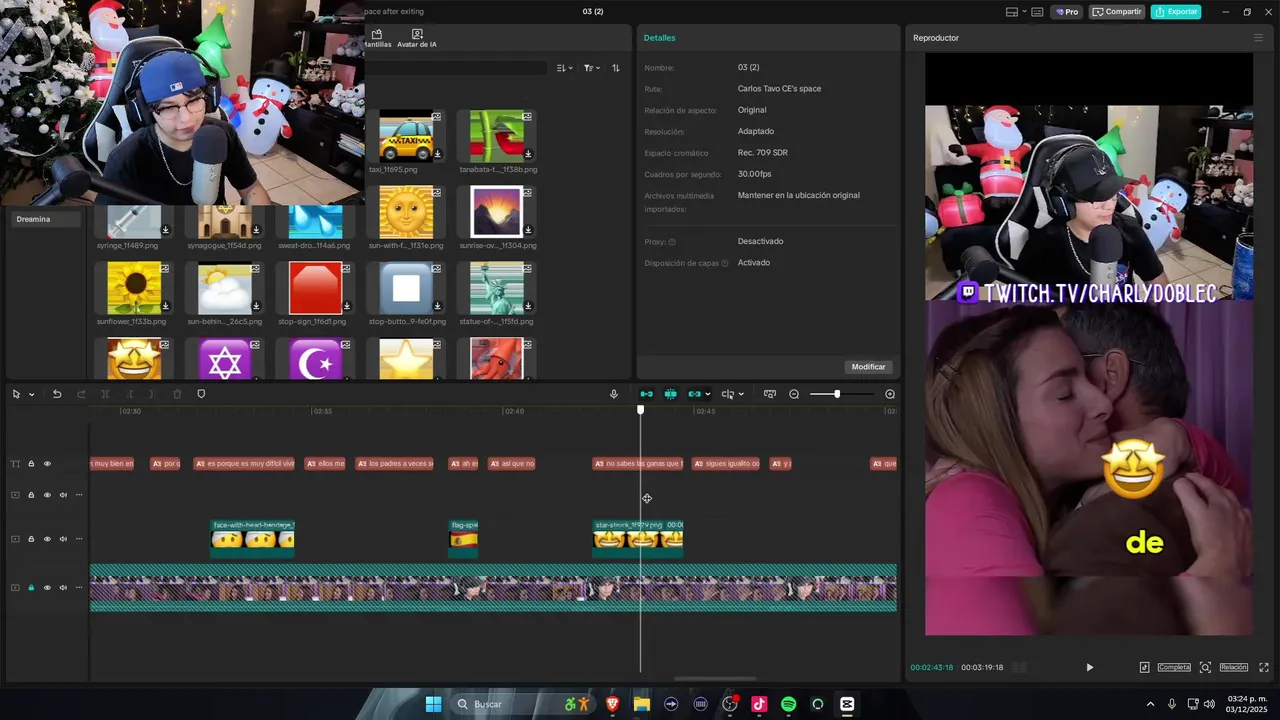
Task: Click the TikTok safe-zone icon in player
Action: (x=1144, y=667)
